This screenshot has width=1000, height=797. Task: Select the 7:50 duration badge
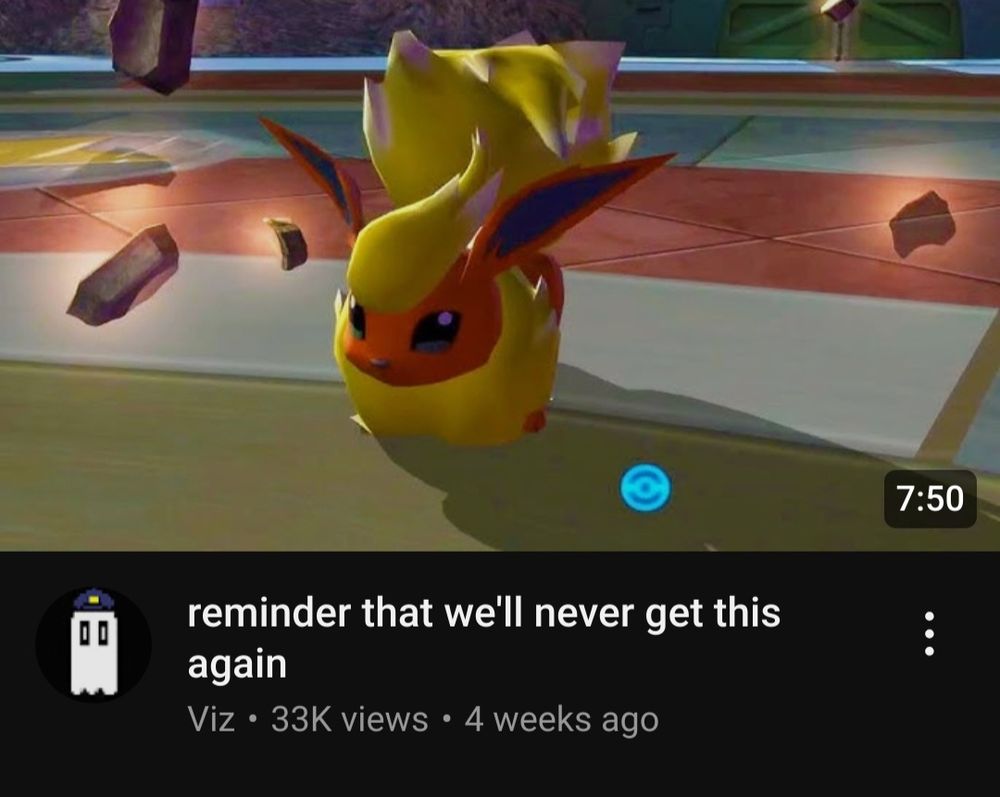930,499
